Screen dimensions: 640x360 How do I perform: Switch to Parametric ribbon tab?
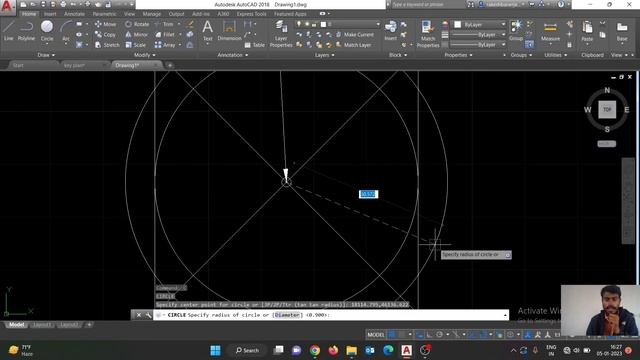click(x=104, y=14)
